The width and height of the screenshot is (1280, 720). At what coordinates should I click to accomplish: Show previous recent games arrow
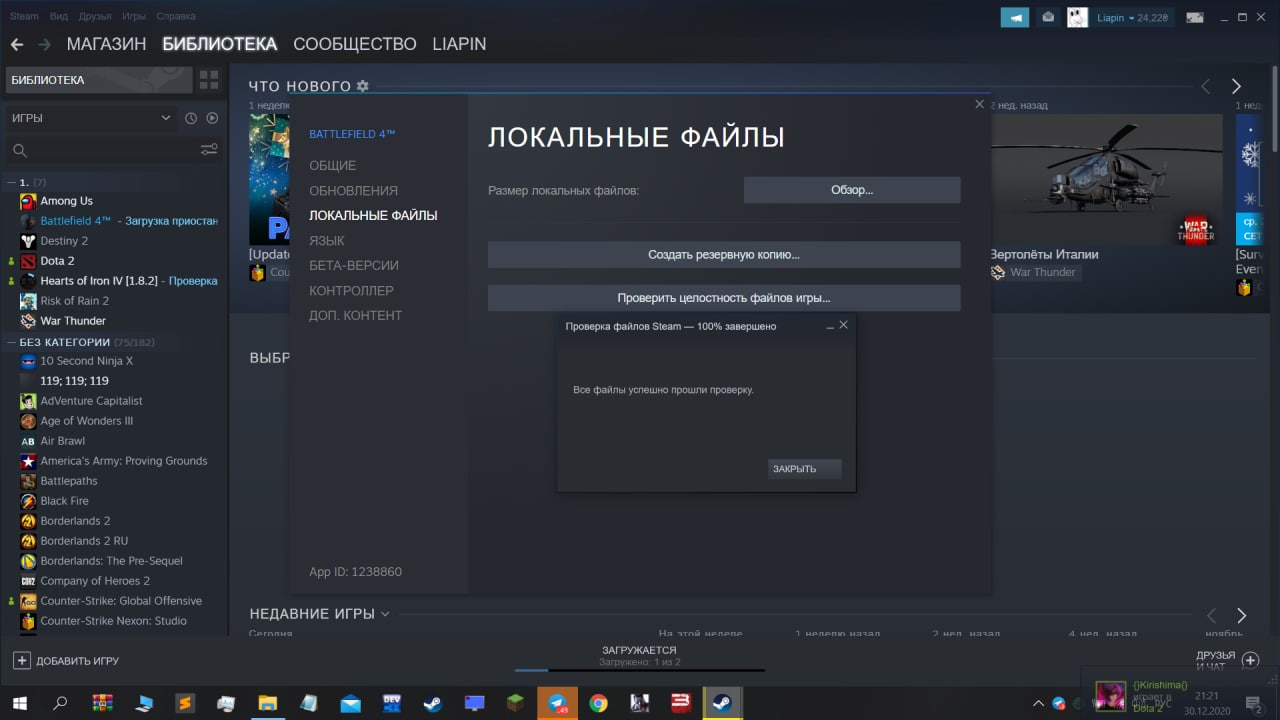tap(1211, 615)
